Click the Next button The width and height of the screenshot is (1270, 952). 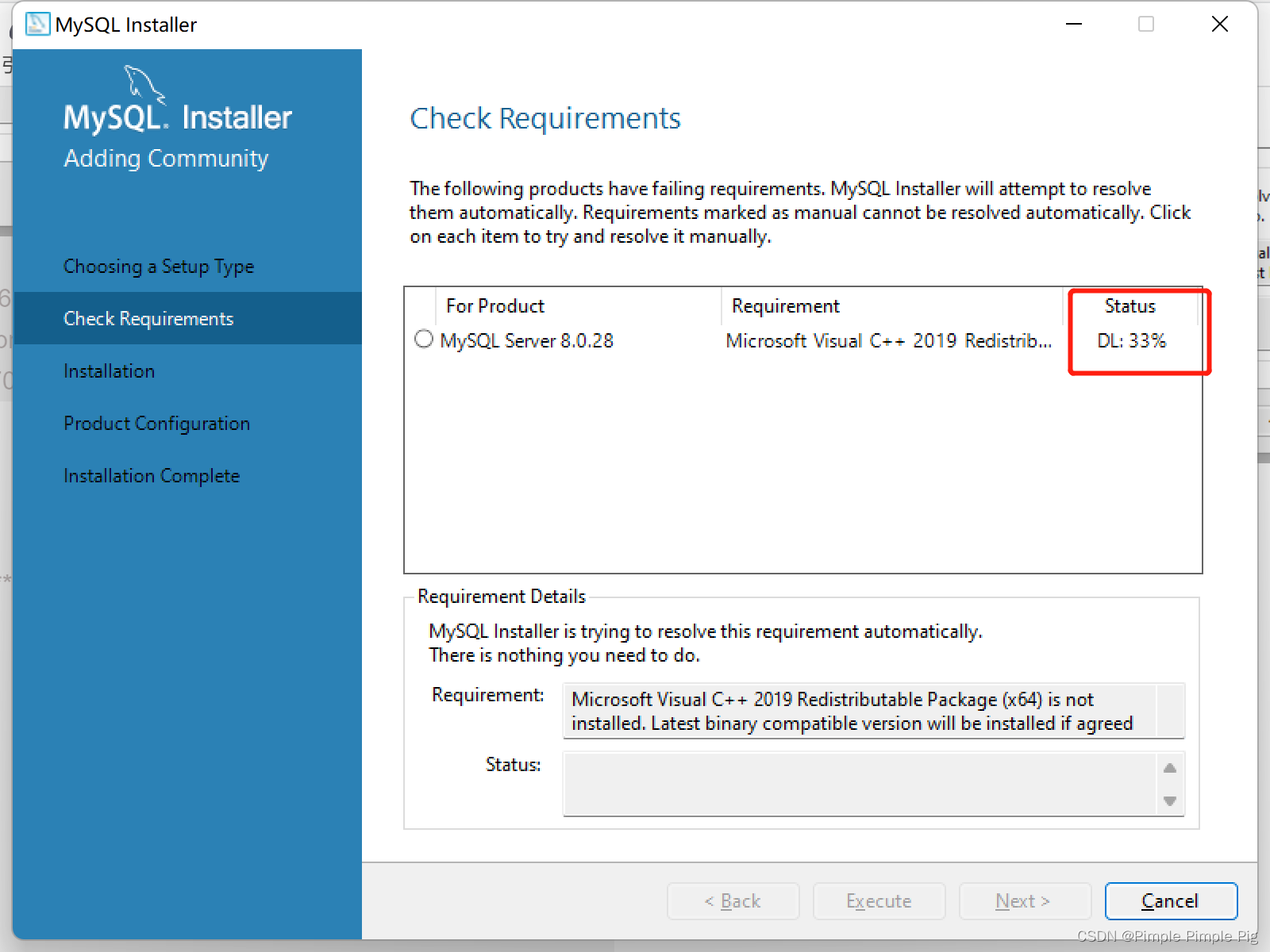(1025, 901)
